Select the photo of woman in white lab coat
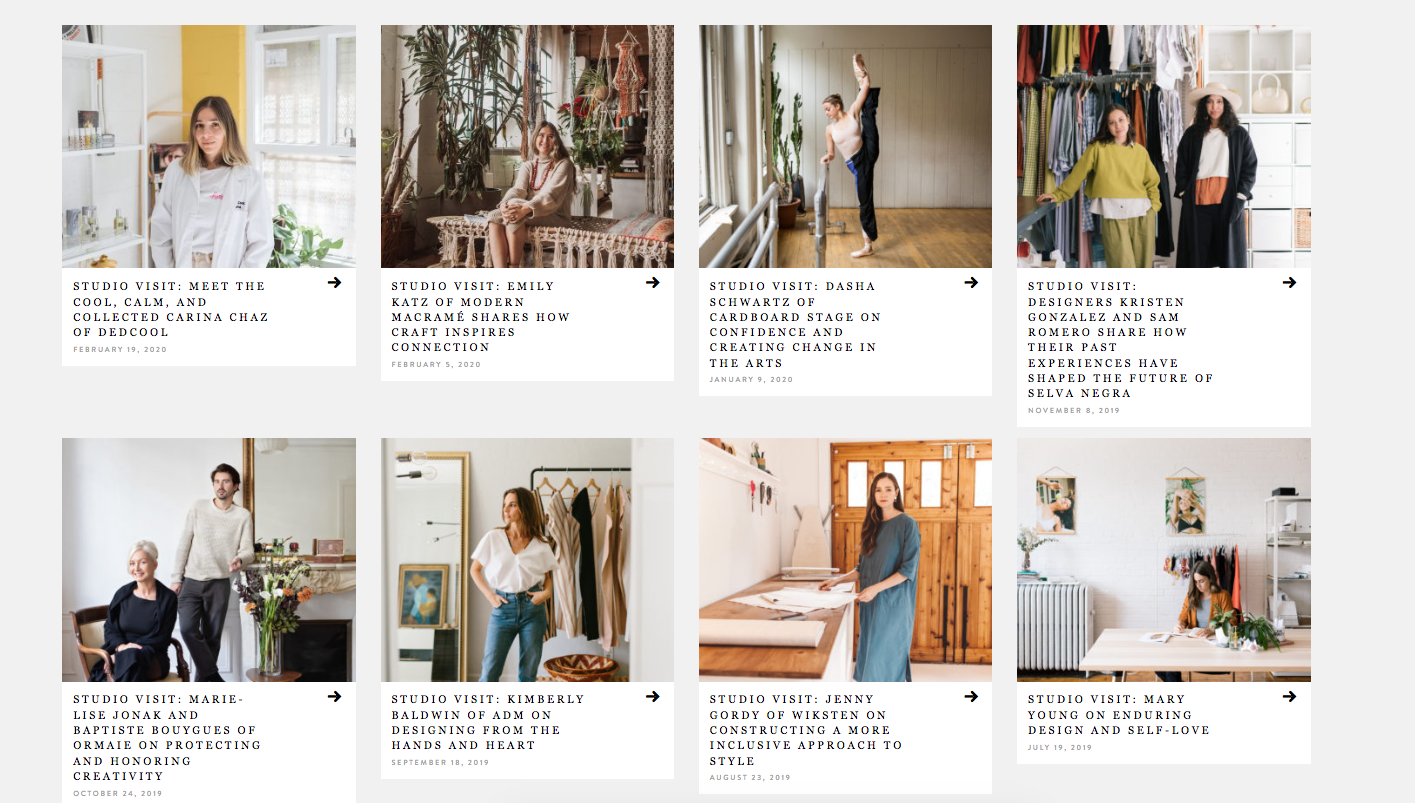1415x803 pixels. (x=209, y=147)
